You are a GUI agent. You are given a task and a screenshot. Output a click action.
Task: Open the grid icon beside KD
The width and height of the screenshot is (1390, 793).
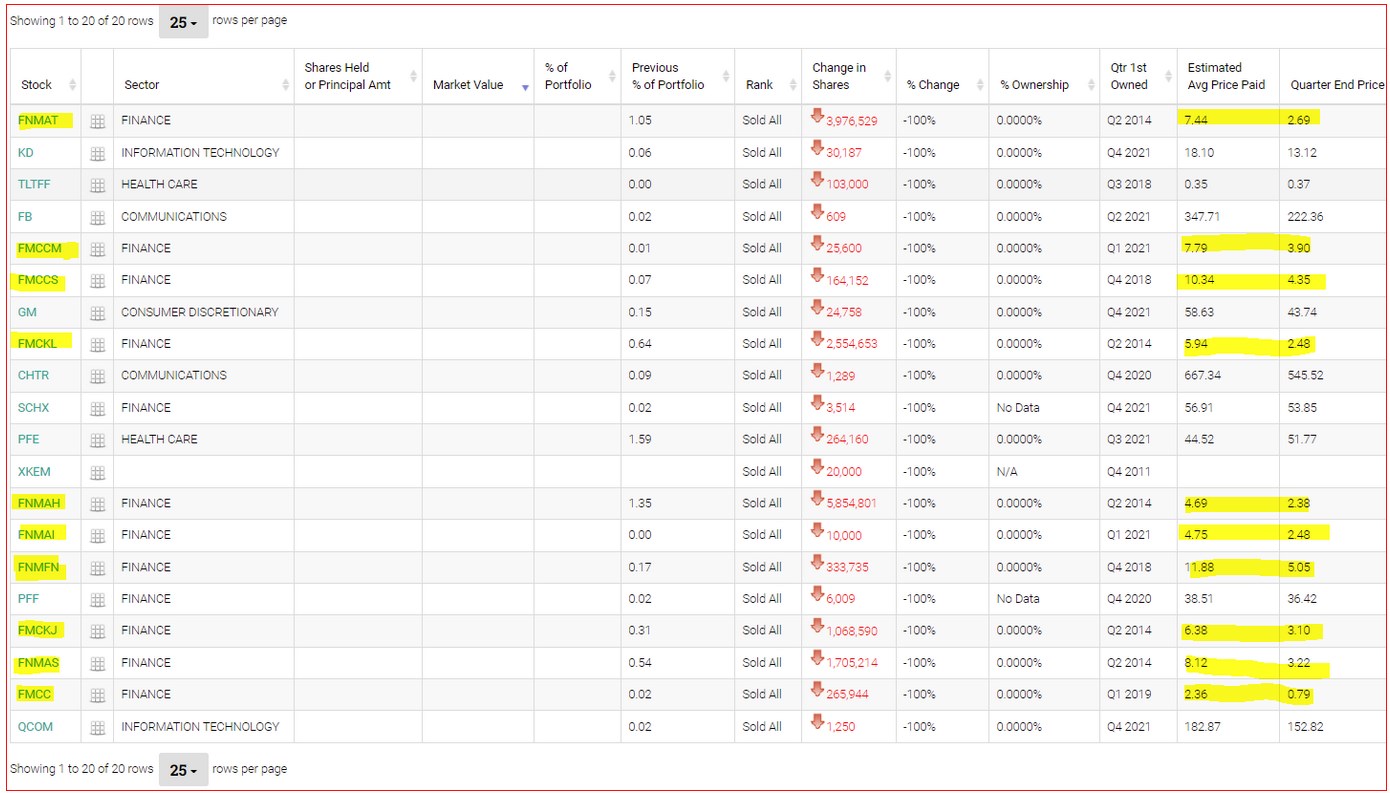coord(97,153)
